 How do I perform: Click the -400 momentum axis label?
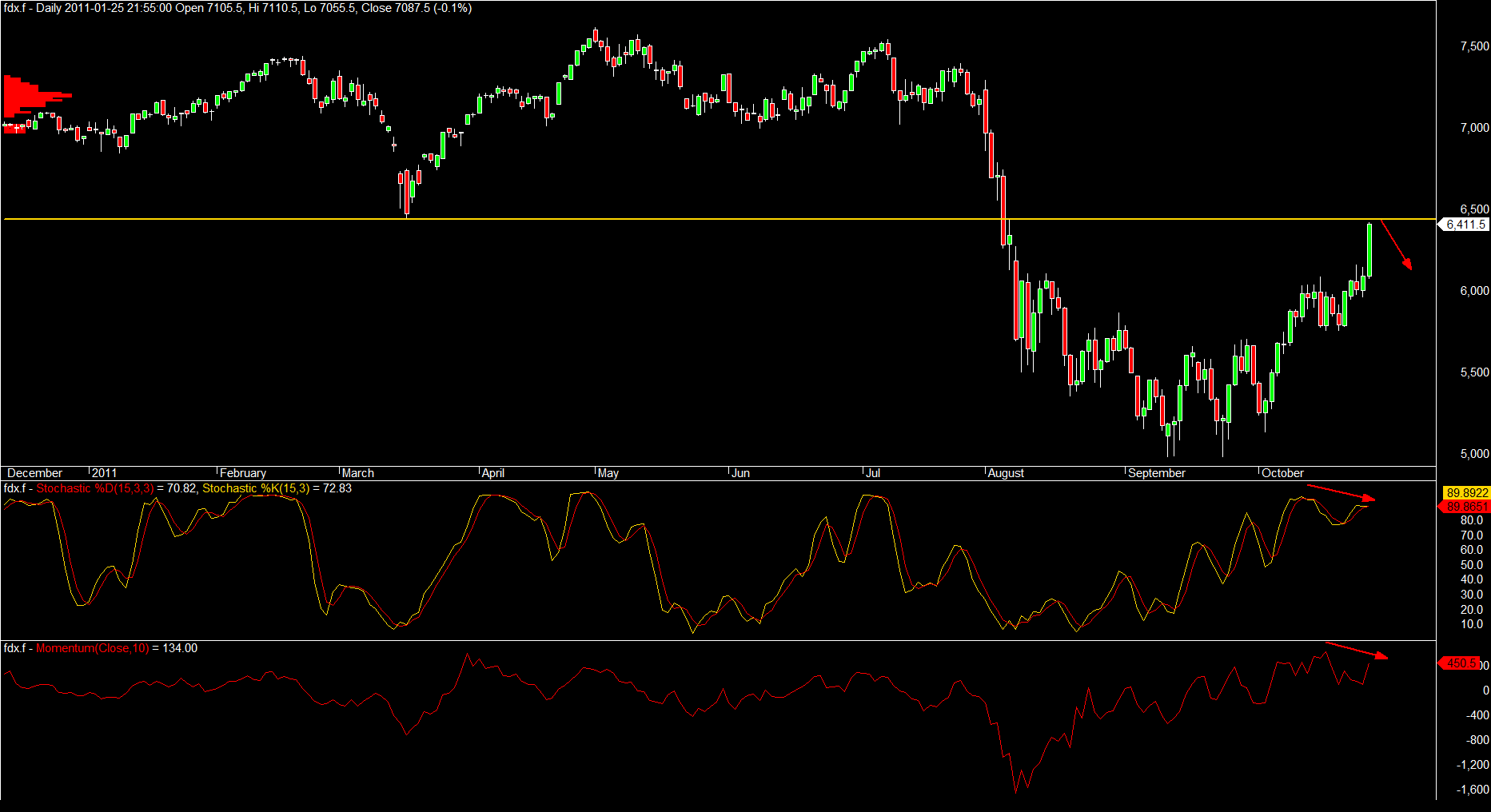coord(1477,715)
